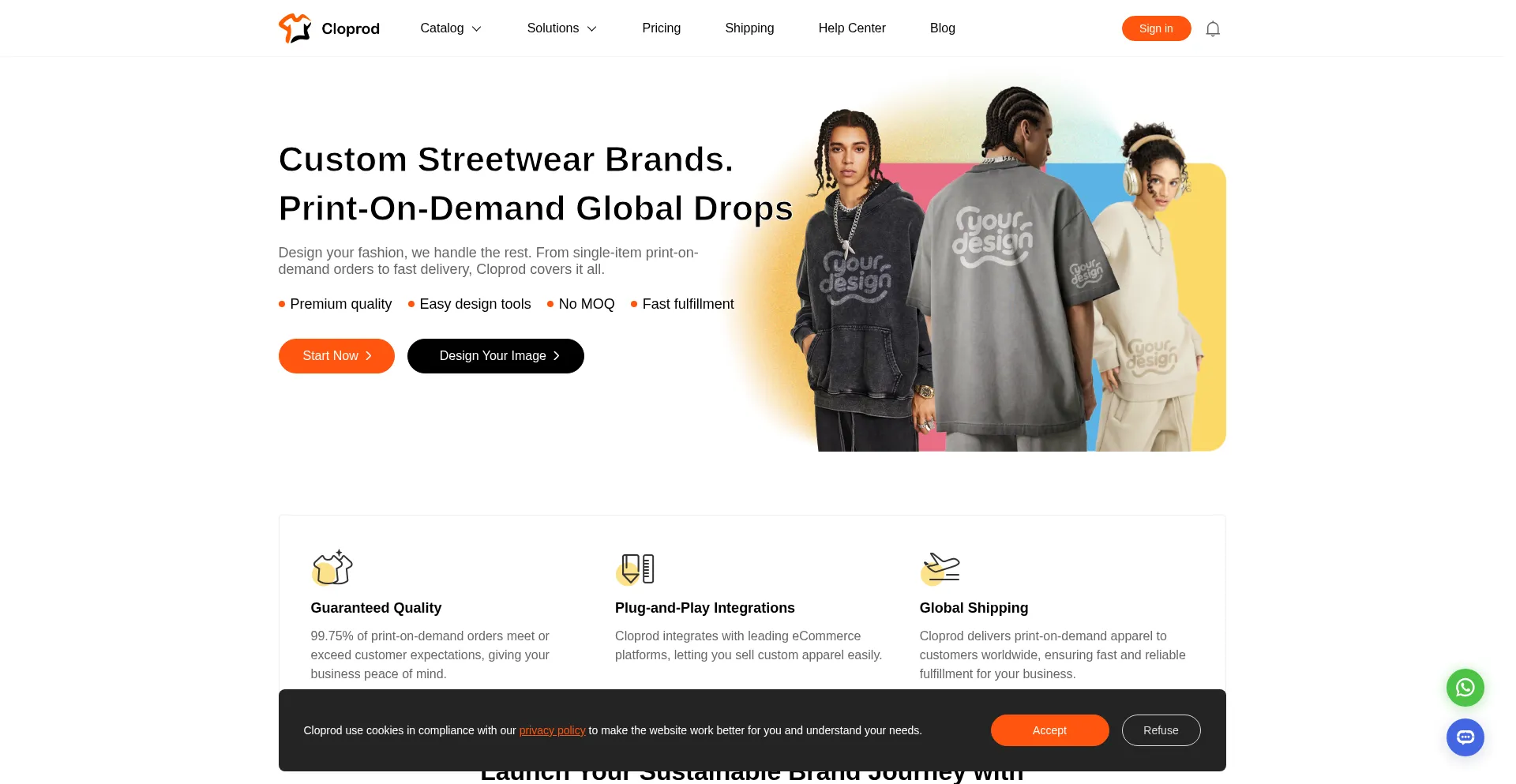Expand the Solutions dropdown menu

tap(561, 28)
